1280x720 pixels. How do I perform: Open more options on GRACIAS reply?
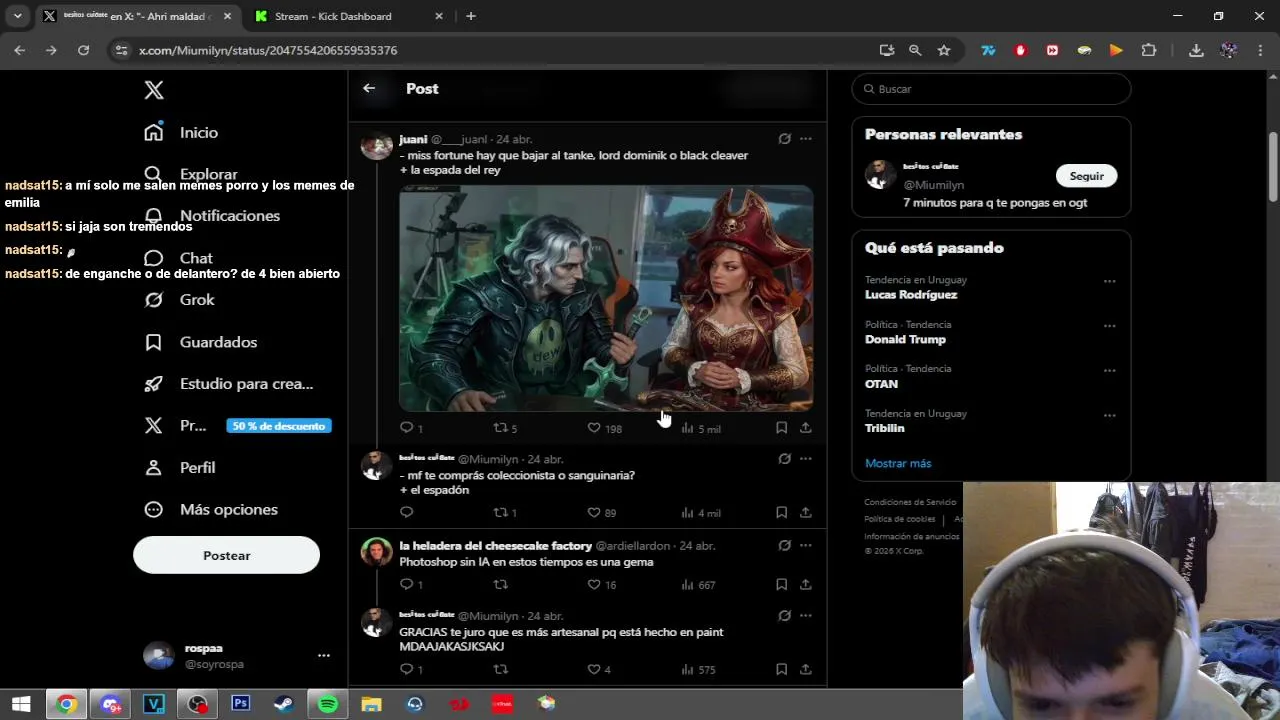pyautogui.click(x=806, y=616)
